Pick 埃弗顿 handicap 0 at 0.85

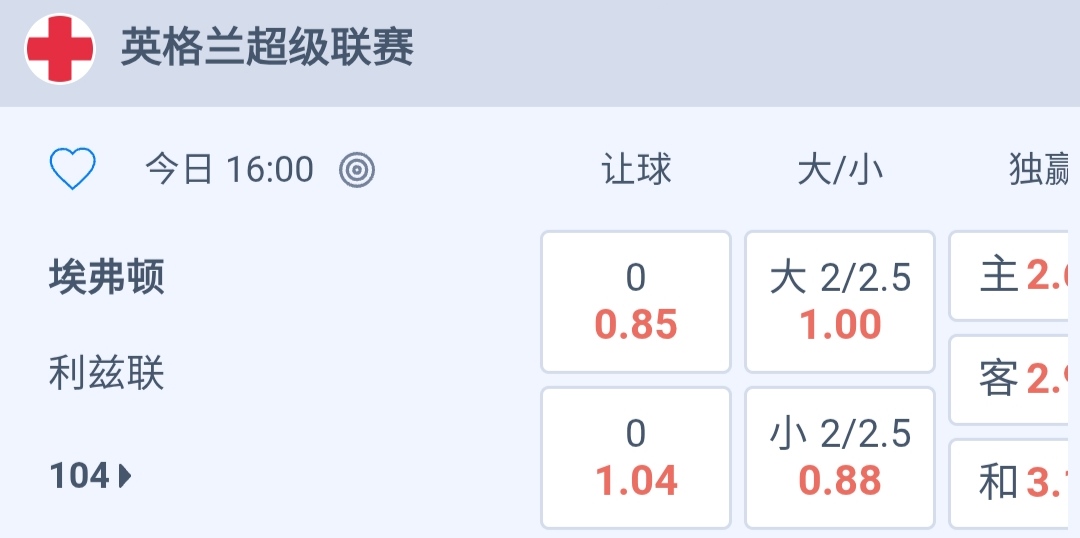(x=636, y=302)
